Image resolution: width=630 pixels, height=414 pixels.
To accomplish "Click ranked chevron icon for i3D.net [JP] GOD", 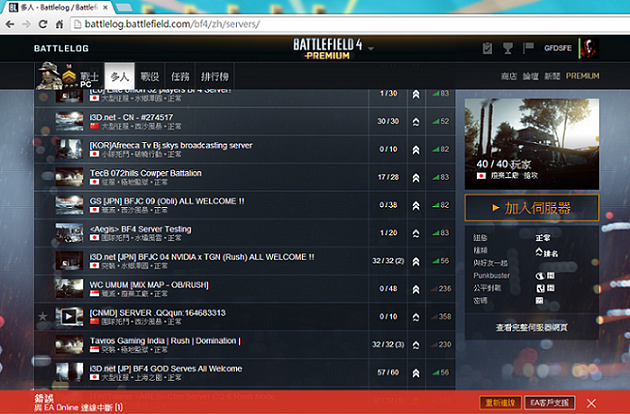I will [x=416, y=373].
